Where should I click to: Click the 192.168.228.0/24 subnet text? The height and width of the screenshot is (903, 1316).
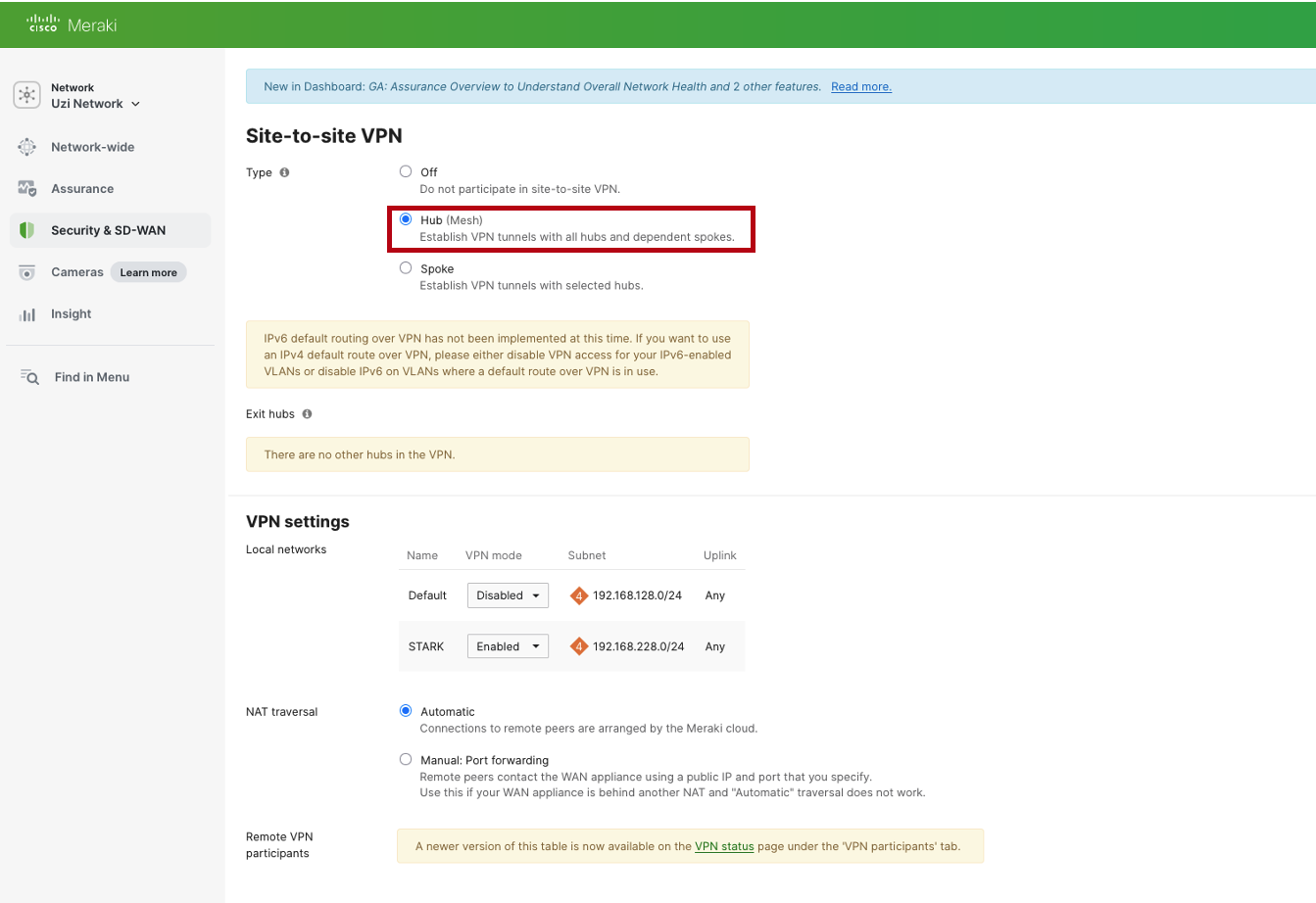[x=639, y=646]
